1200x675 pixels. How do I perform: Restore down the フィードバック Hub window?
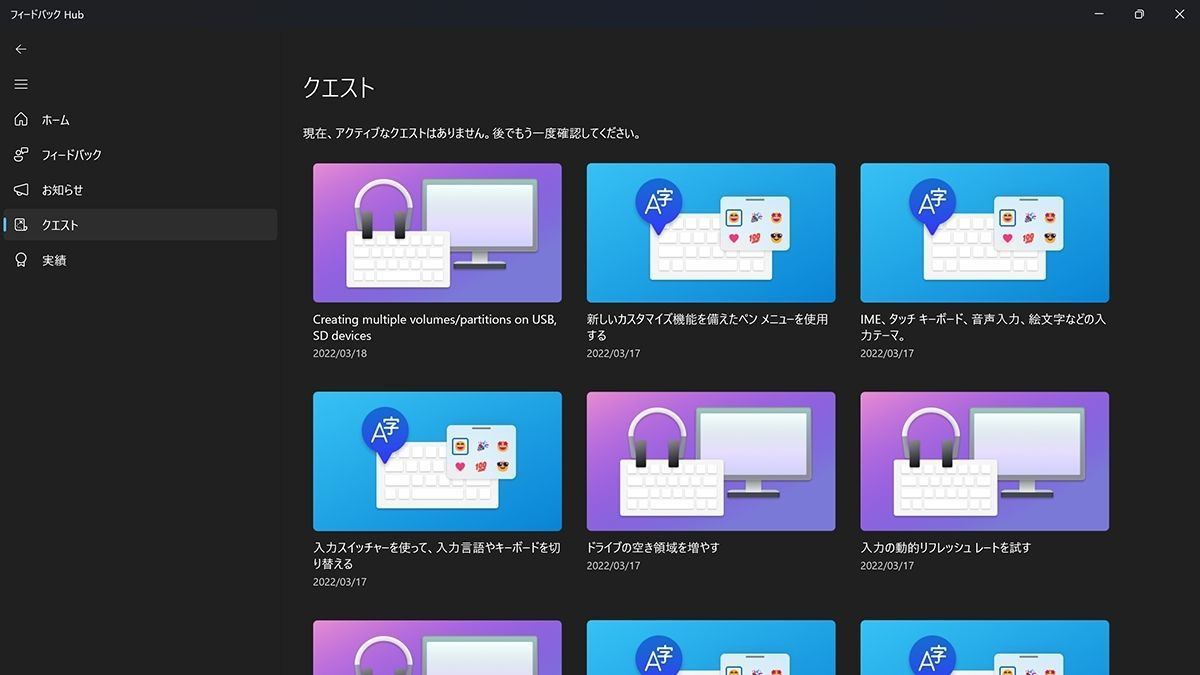[x=1138, y=15]
